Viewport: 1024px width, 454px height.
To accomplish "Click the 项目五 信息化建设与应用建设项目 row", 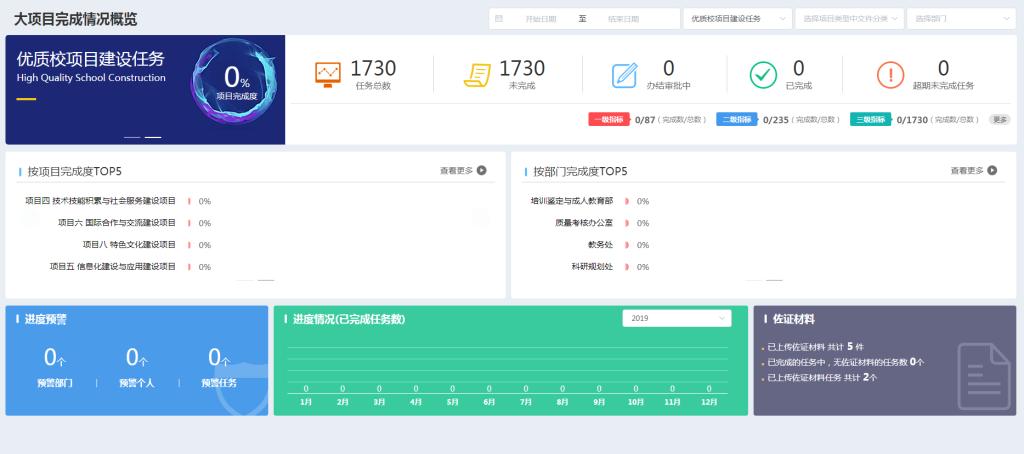I will click(x=130, y=267).
